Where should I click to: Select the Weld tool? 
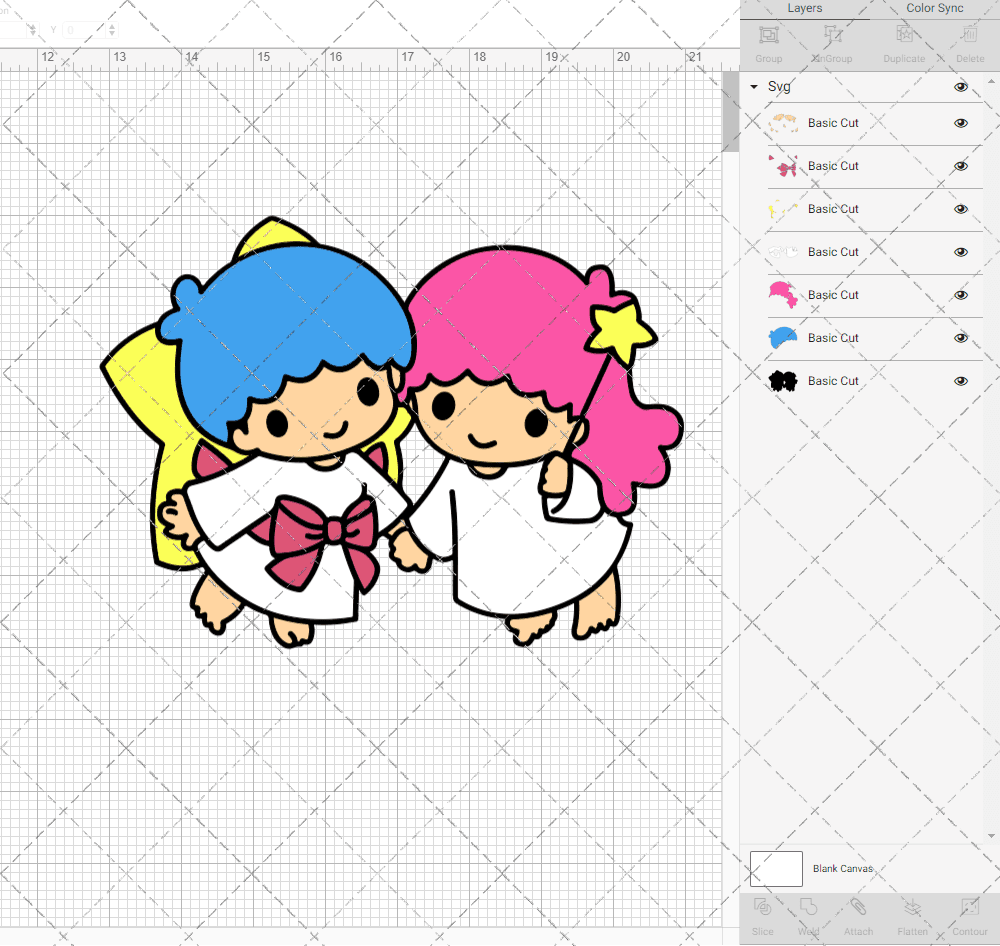(x=807, y=915)
